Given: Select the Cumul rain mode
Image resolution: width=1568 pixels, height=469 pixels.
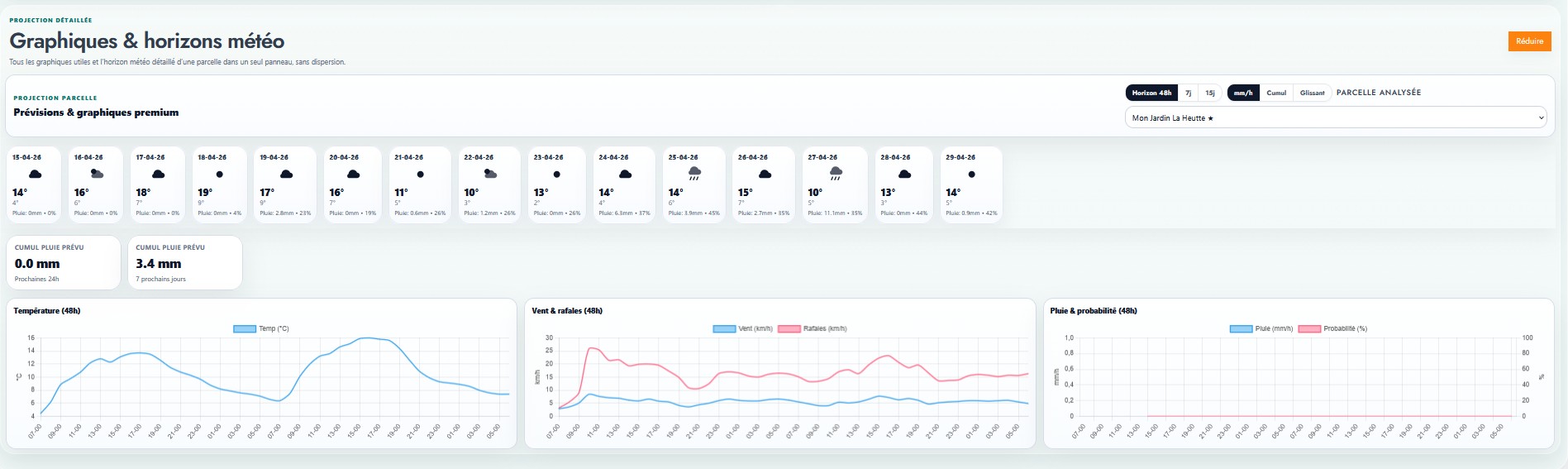Looking at the screenshot, I should pyautogui.click(x=1276, y=93).
